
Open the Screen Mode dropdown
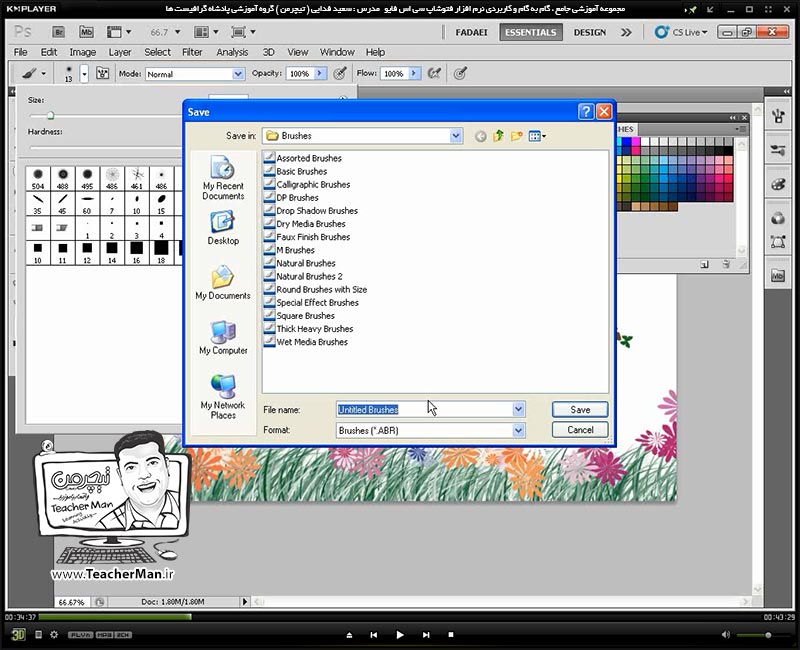click(243, 32)
